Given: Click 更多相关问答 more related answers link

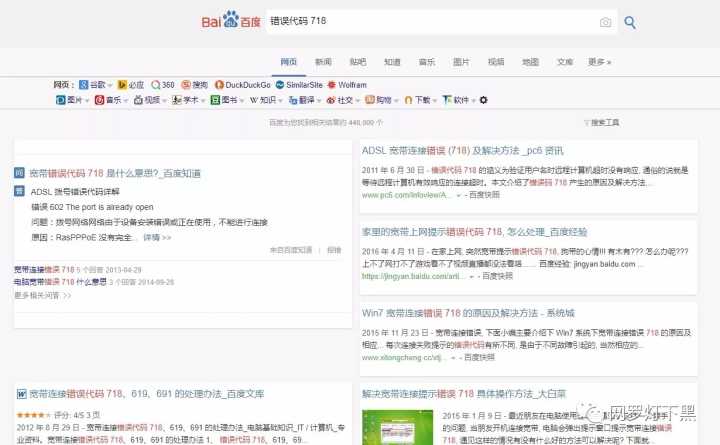Looking at the screenshot, I should coord(42,295).
